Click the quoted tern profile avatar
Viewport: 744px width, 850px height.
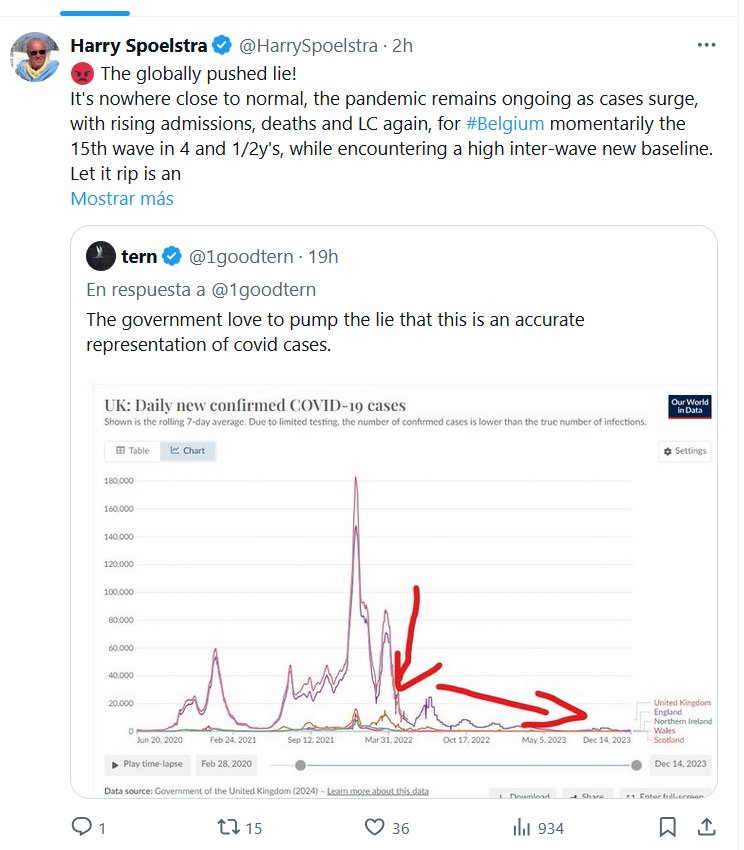point(100,256)
